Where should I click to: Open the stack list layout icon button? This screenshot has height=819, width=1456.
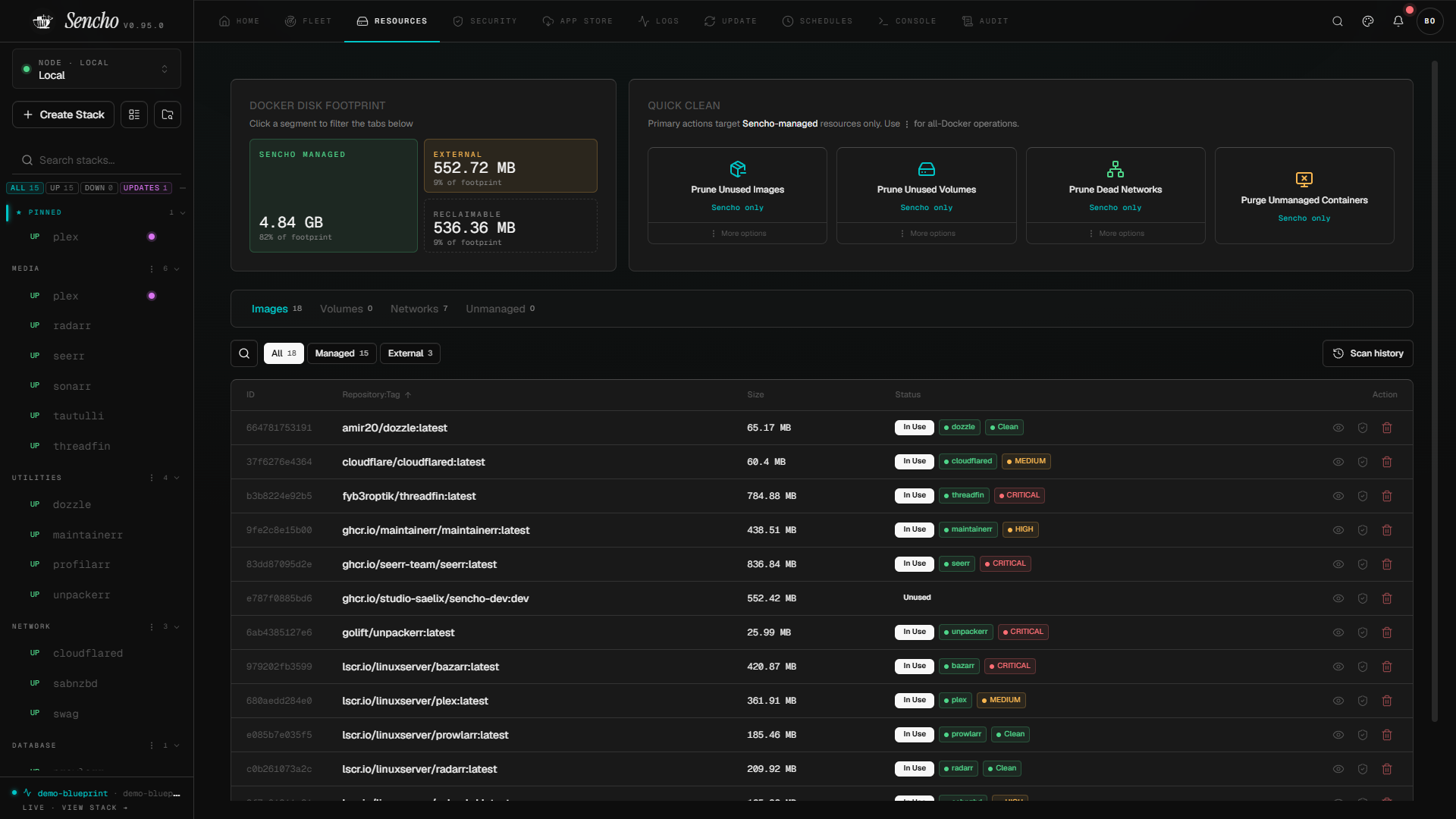(134, 115)
